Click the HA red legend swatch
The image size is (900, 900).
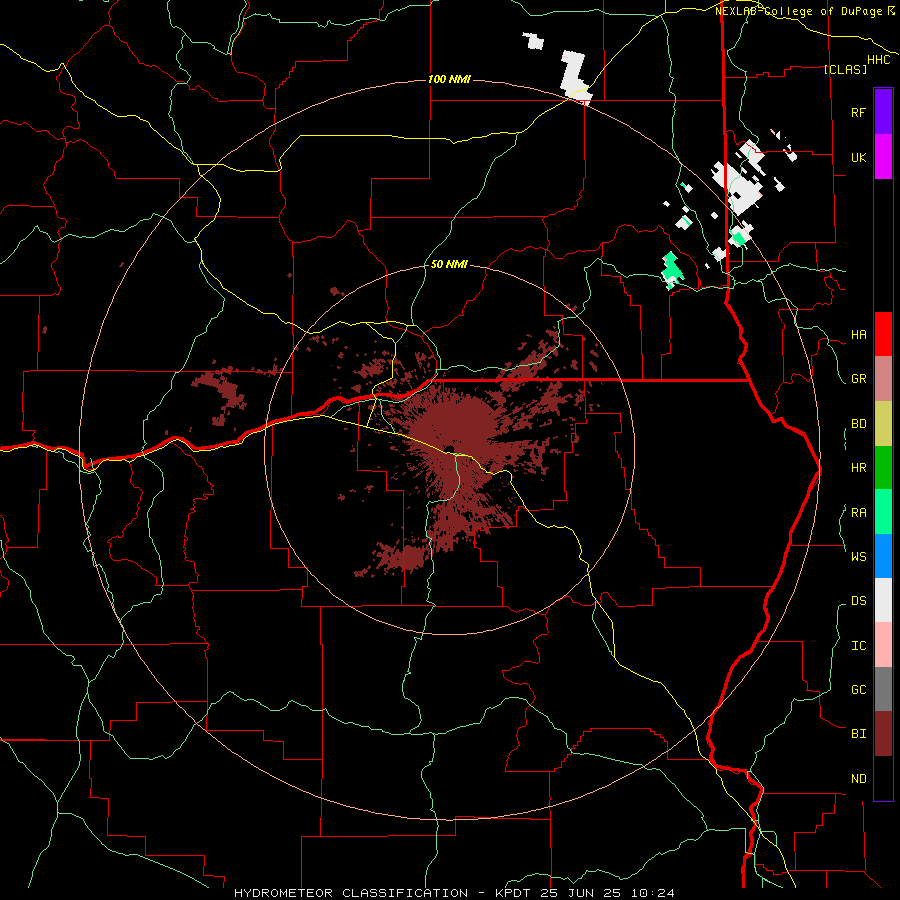(883, 334)
